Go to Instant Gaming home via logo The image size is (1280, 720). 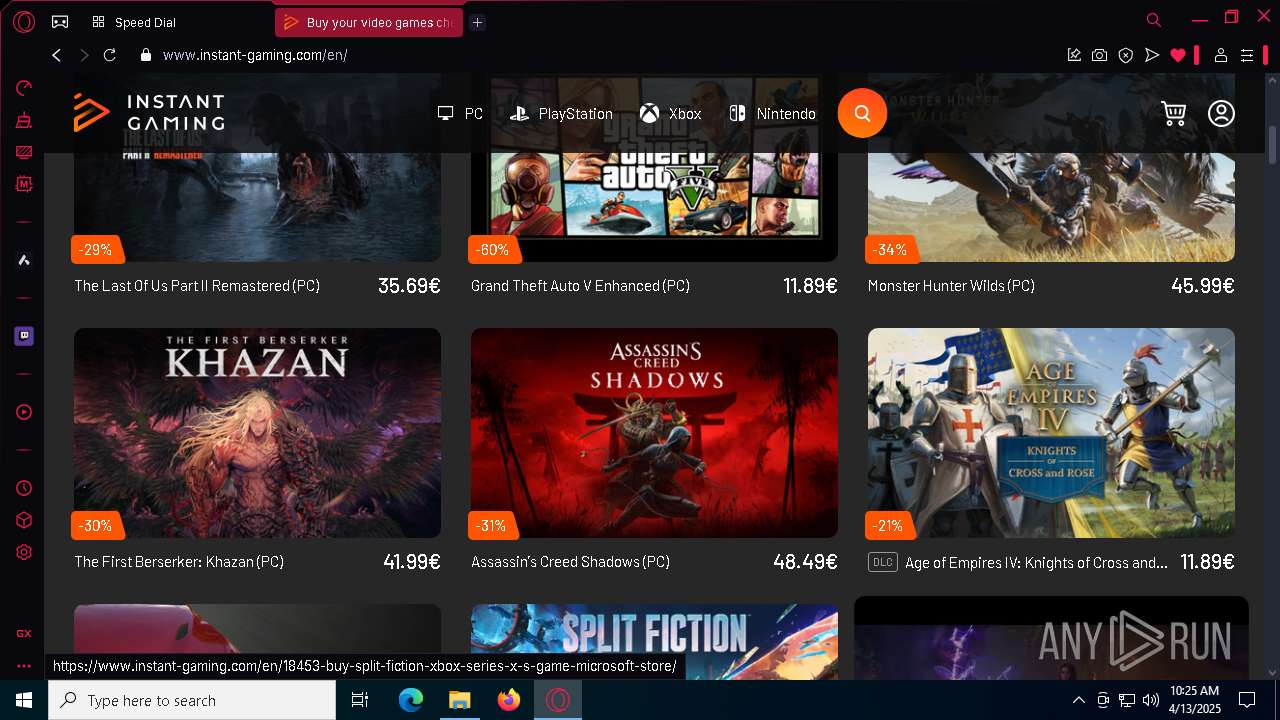tap(149, 113)
